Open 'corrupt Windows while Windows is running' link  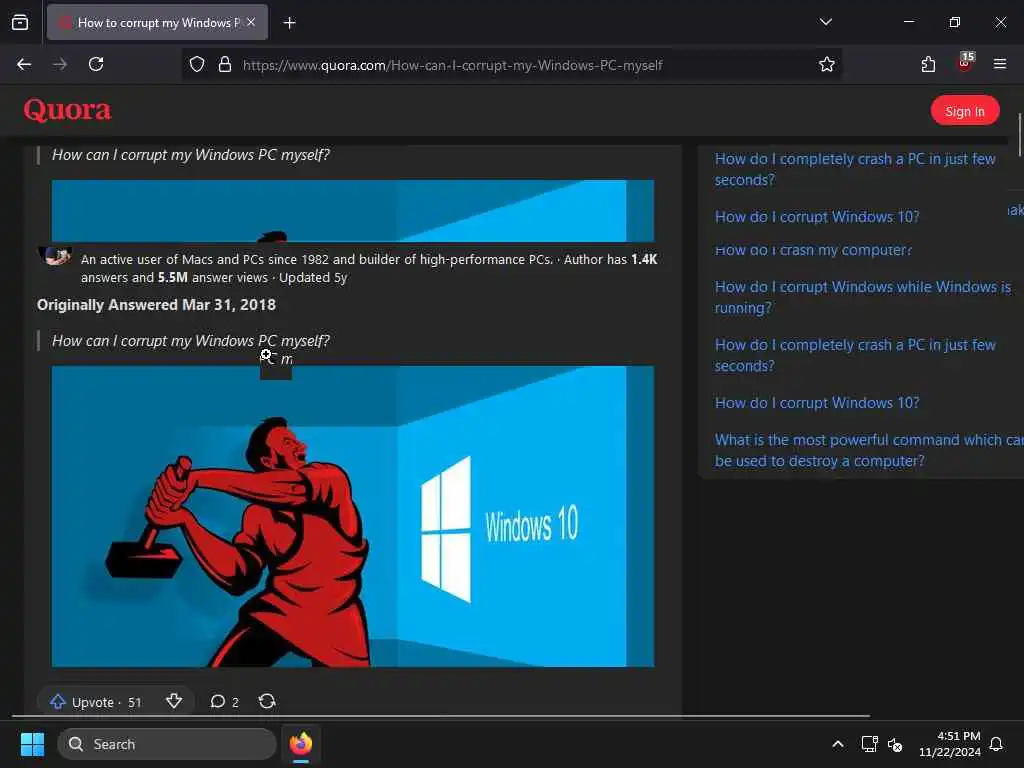pos(862,297)
